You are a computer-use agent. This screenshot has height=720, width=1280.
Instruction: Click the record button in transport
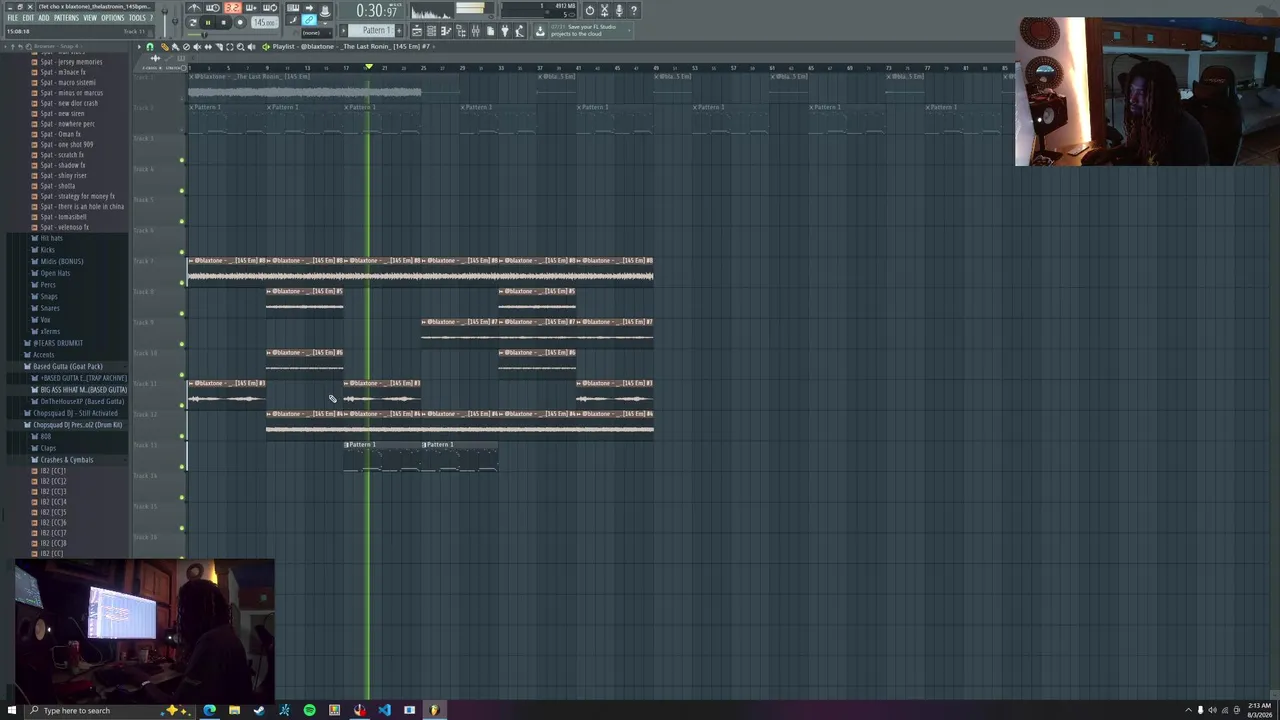240,23
